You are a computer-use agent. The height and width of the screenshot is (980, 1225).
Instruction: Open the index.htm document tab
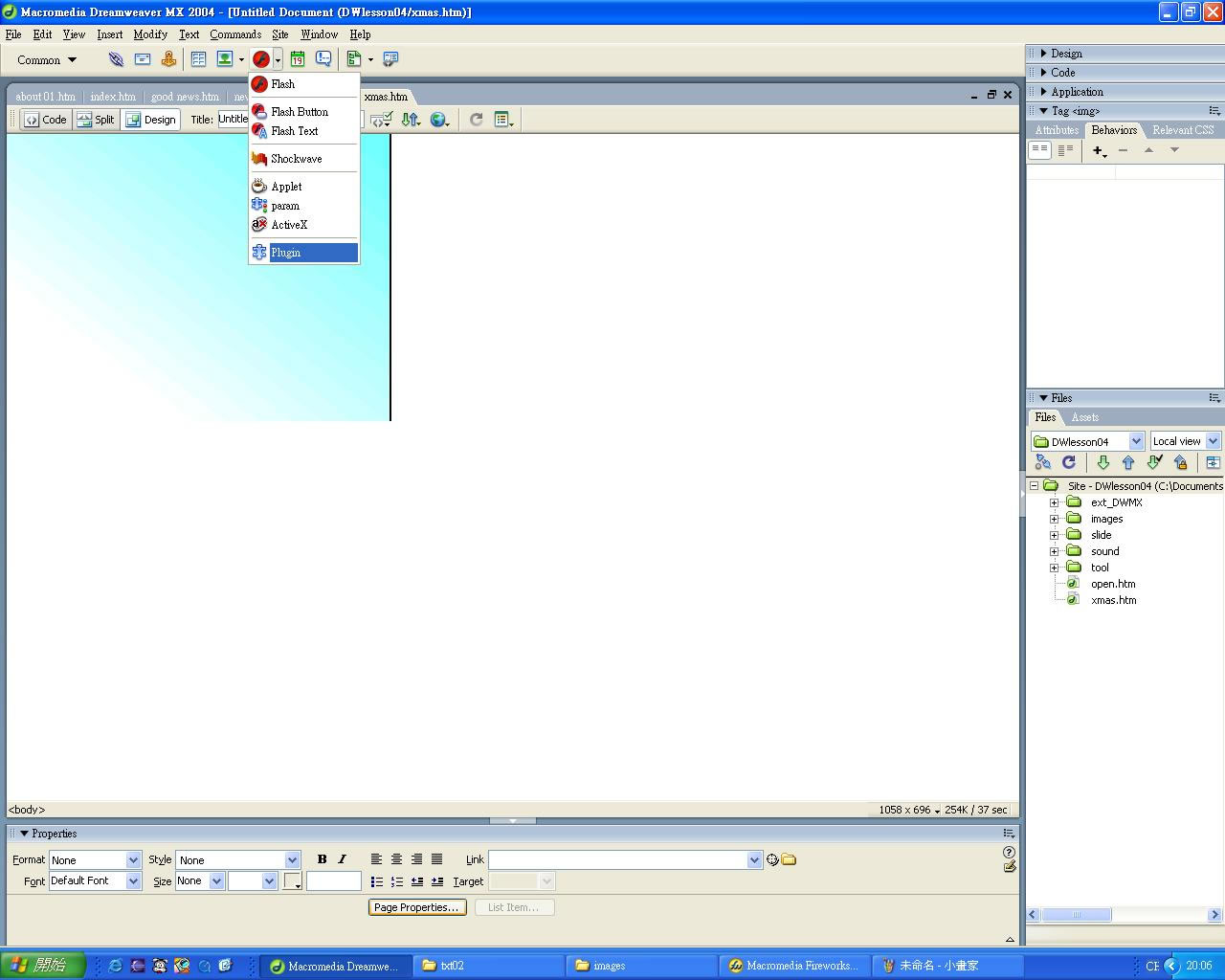click(113, 97)
